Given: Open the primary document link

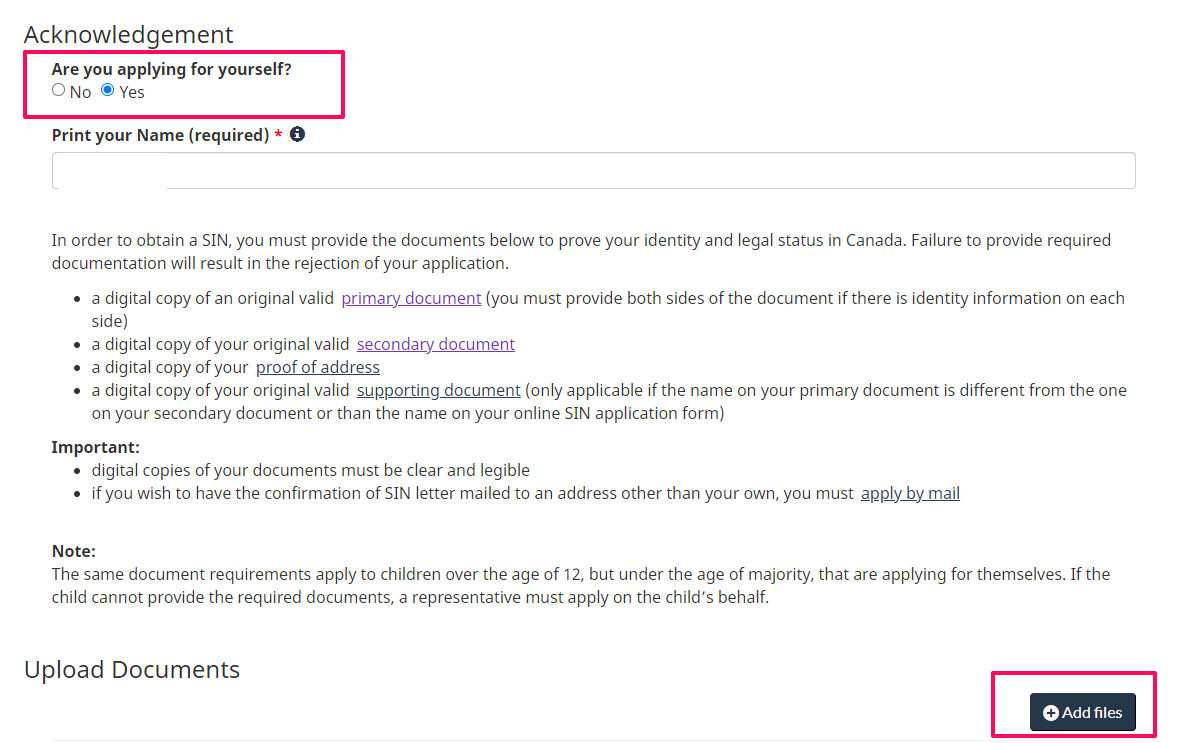Looking at the screenshot, I should pyautogui.click(x=411, y=298).
